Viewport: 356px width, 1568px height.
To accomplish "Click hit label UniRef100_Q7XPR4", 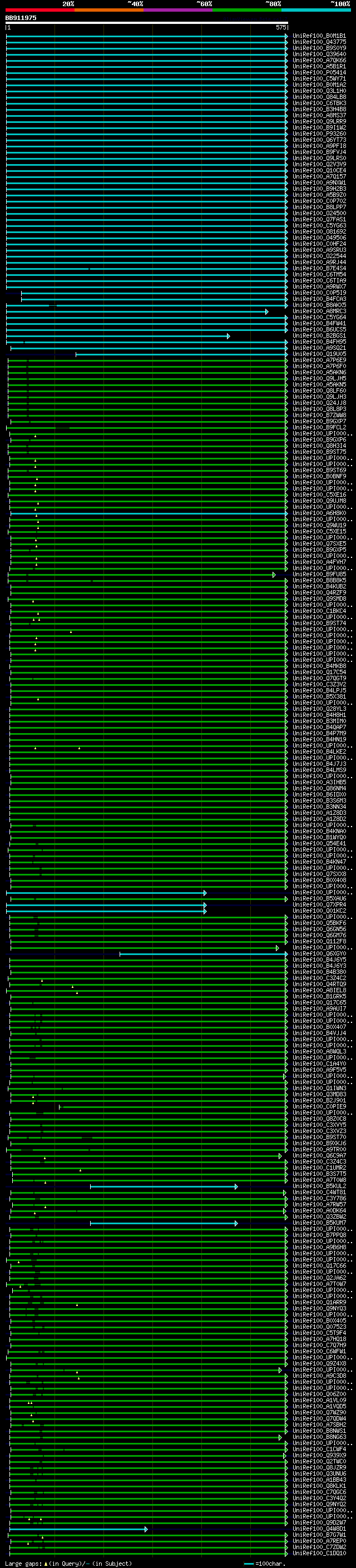I will (x=319, y=905).
